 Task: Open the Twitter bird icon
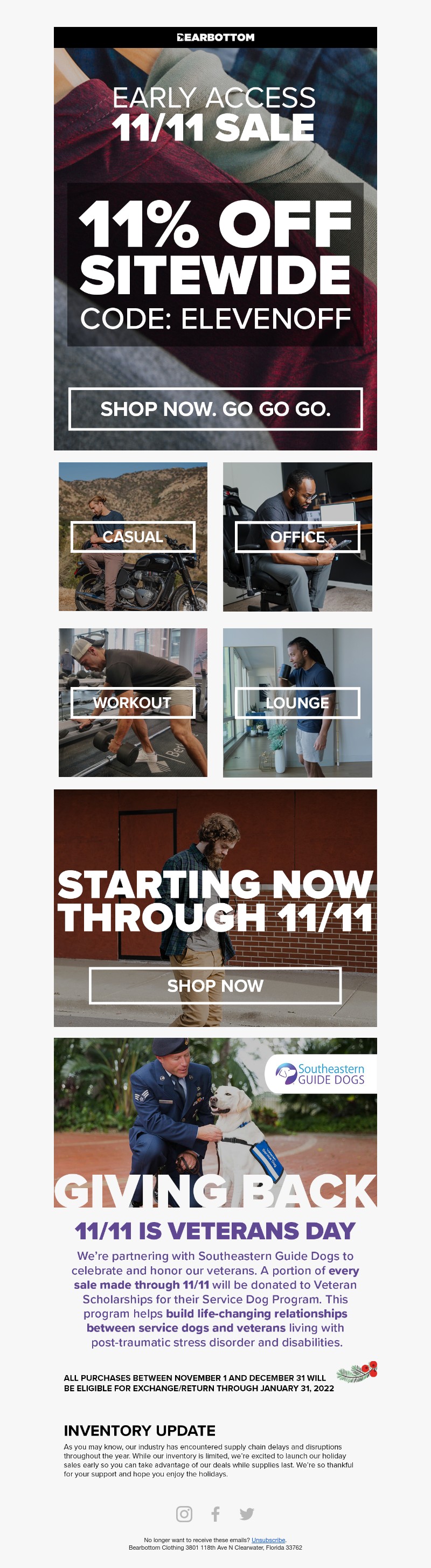pos(247,1514)
